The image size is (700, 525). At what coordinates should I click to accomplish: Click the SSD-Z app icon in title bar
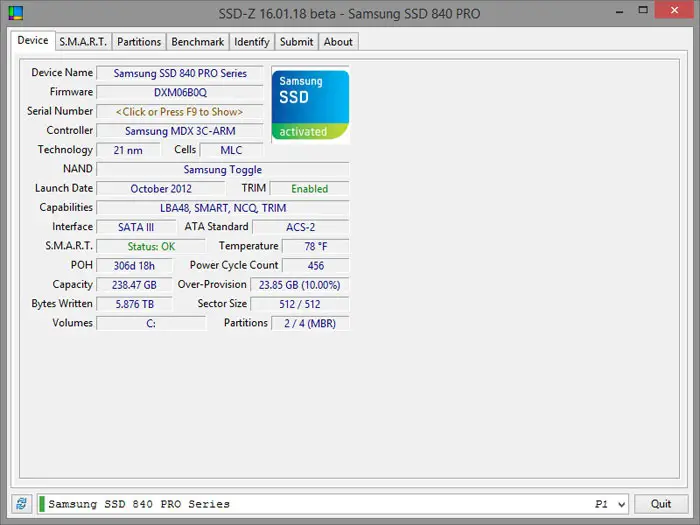(16, 13)
